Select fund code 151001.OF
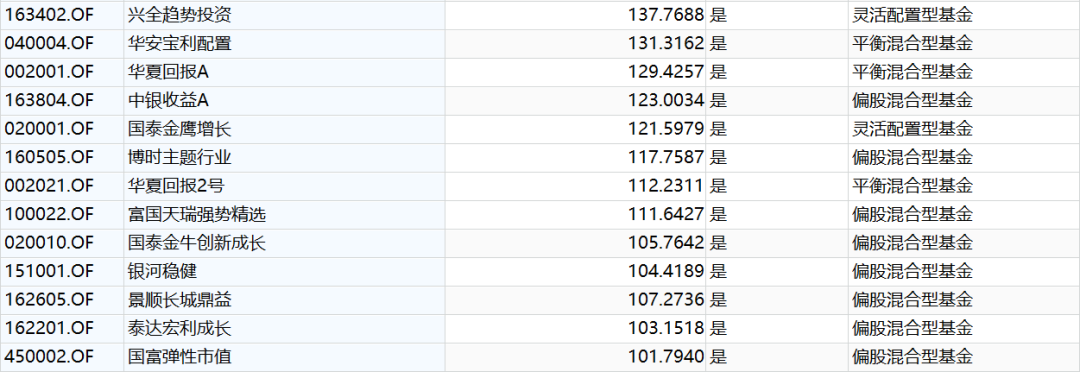The height and width of the screenshot is (372, 1080). click(49, 271)
